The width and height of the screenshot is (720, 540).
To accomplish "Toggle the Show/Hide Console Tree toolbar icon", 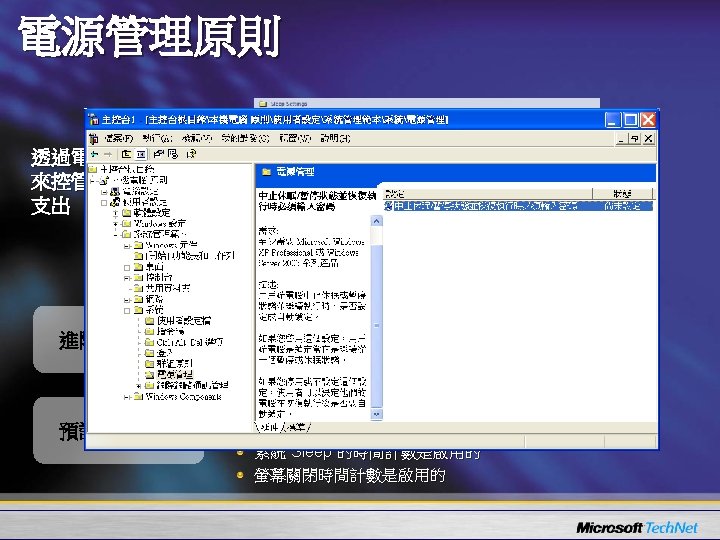I will (x=141, y=154).
